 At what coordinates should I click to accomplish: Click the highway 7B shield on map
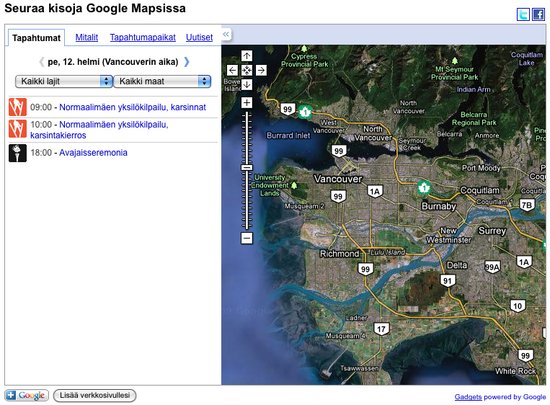coord(527,205)
